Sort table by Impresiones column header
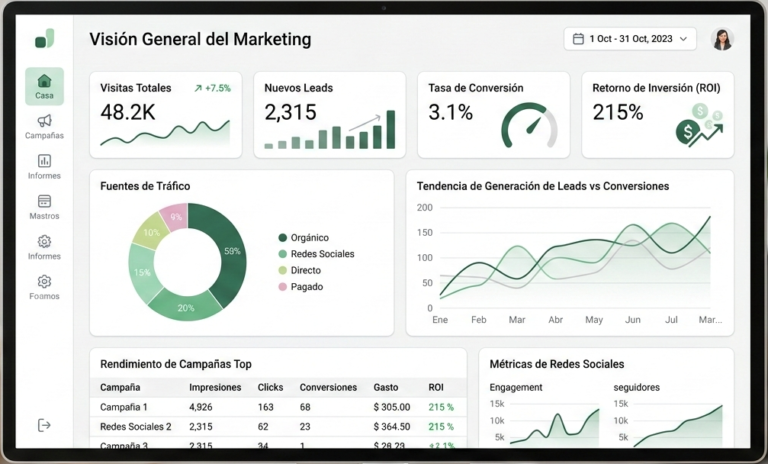Viewport: 768px width, 464px height. pos(215,387)
